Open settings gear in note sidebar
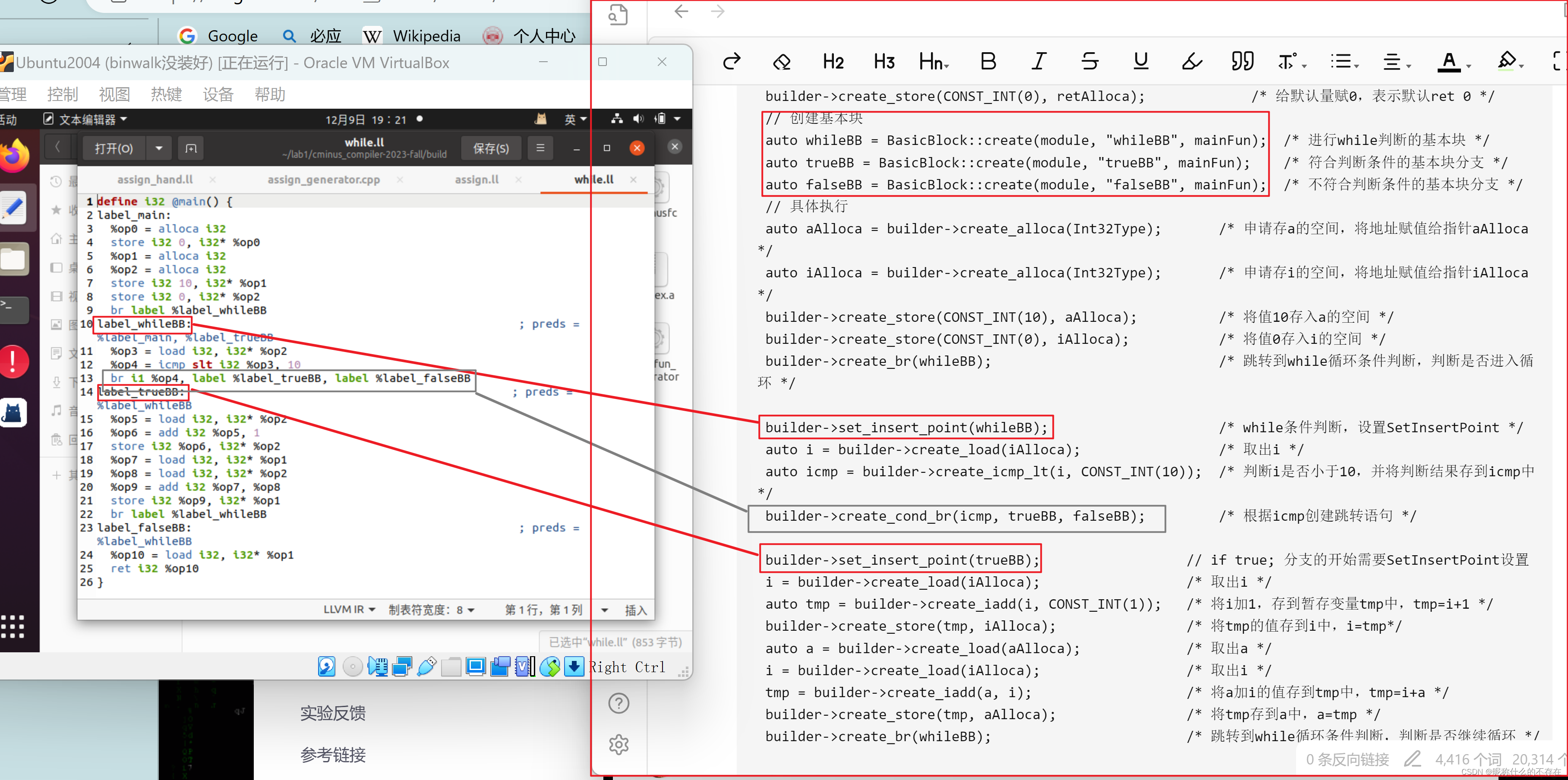This screenshot has height=780, width=1568. click(x=618, y=744)
